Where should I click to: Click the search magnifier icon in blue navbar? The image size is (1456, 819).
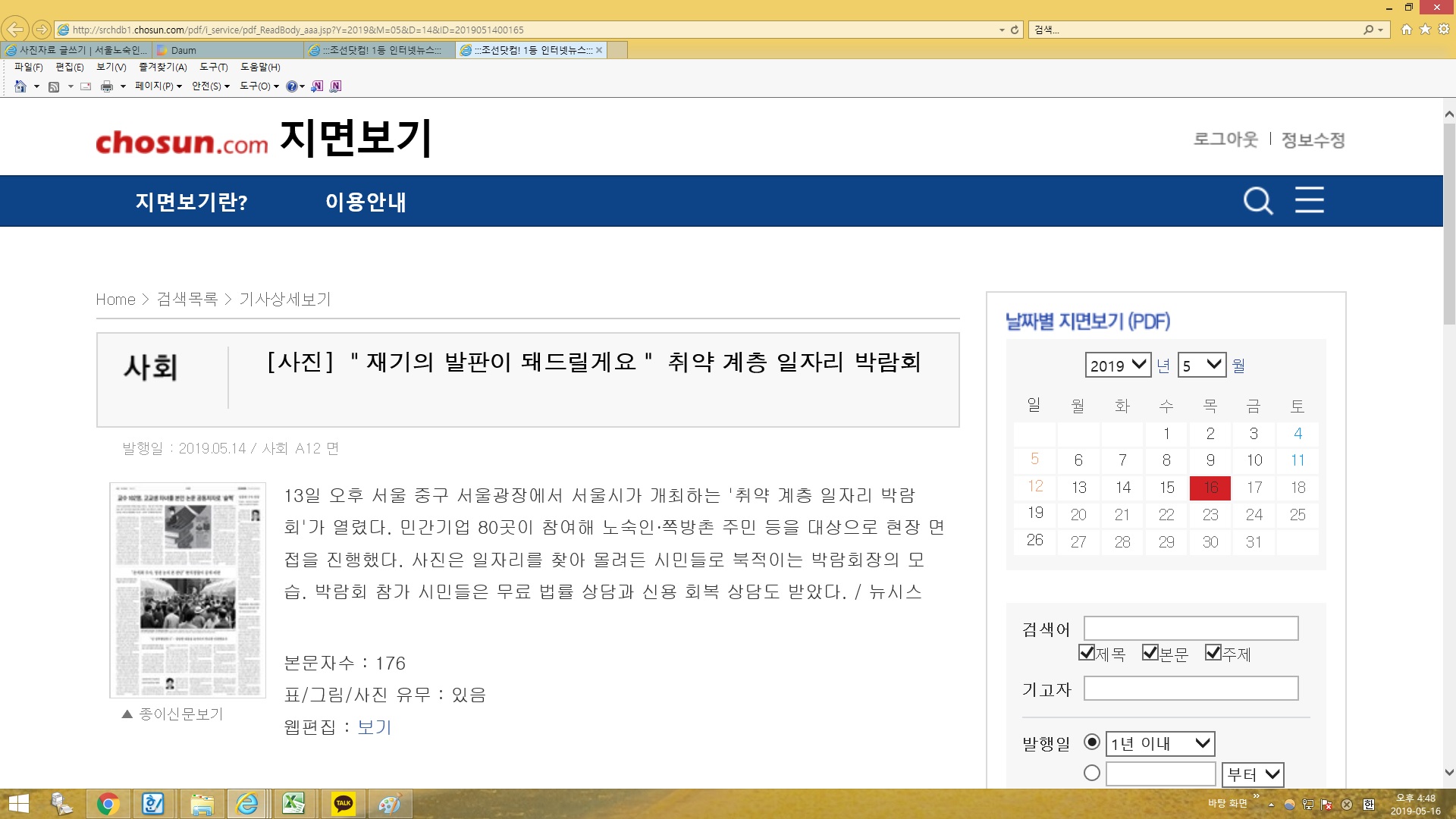(1258, 201)
